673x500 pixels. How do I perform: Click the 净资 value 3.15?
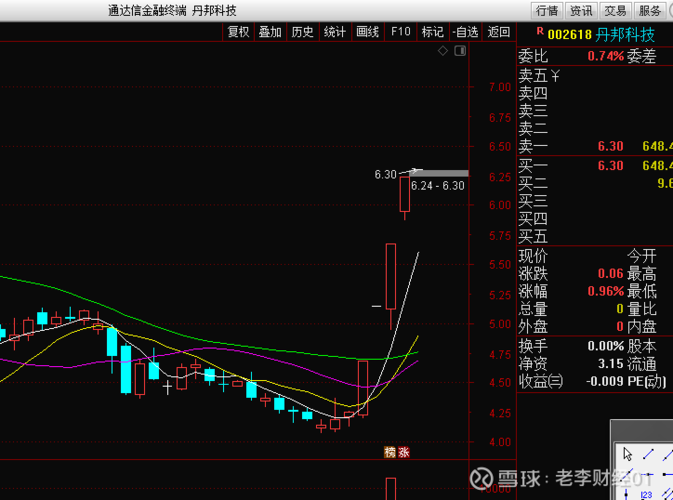tap(610, 364)
